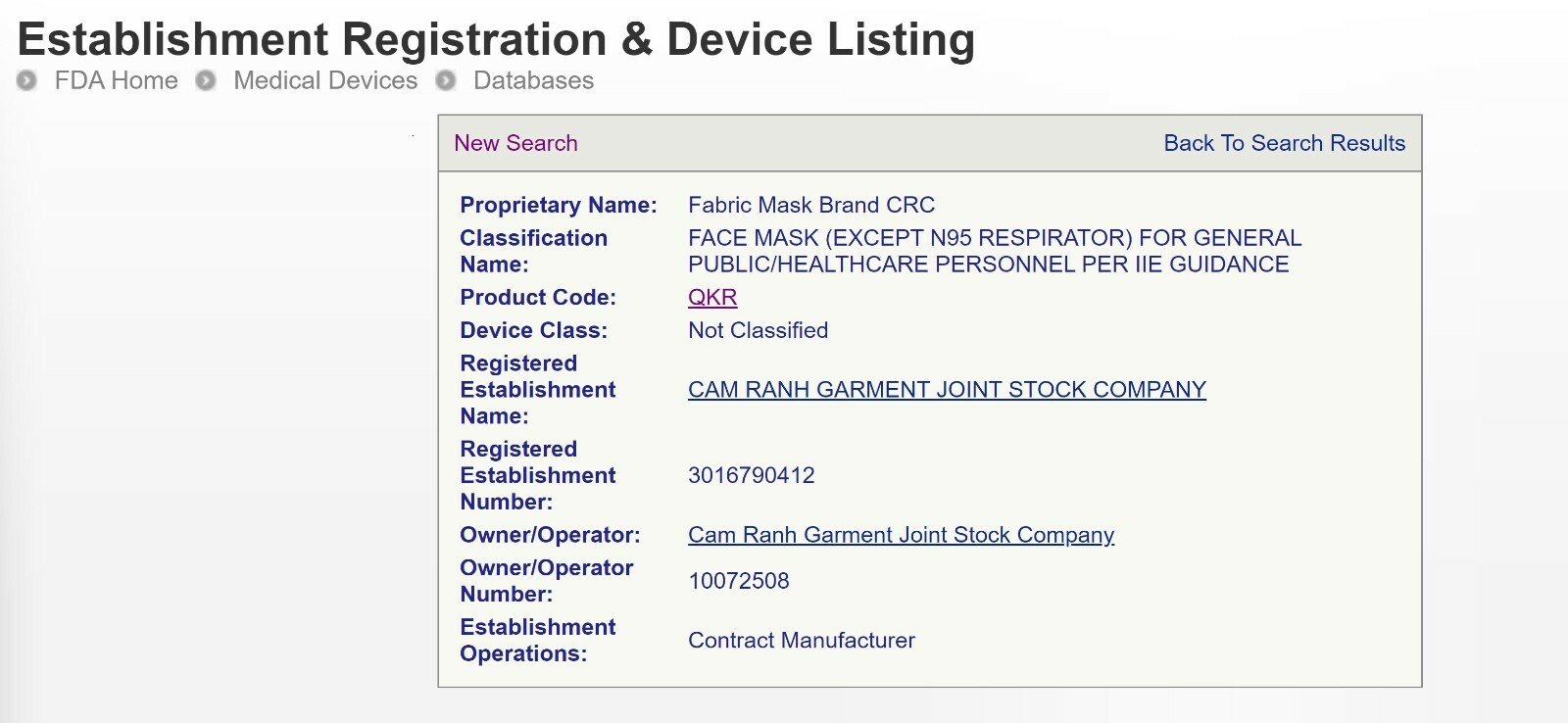Click the arrow icon before Medical Devices

point(206,80)
